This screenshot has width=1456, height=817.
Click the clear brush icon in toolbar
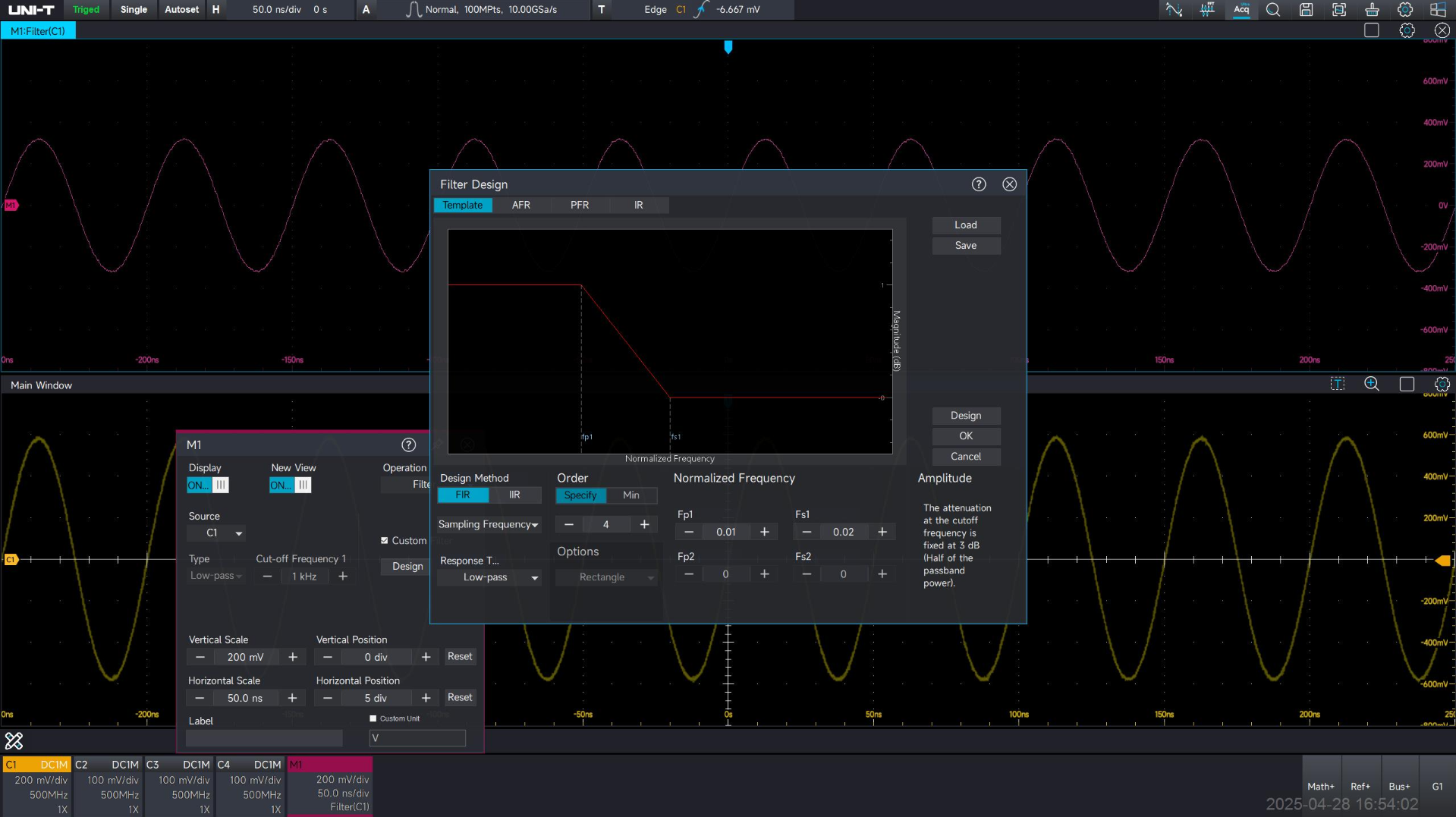[x=1372, y=10]
